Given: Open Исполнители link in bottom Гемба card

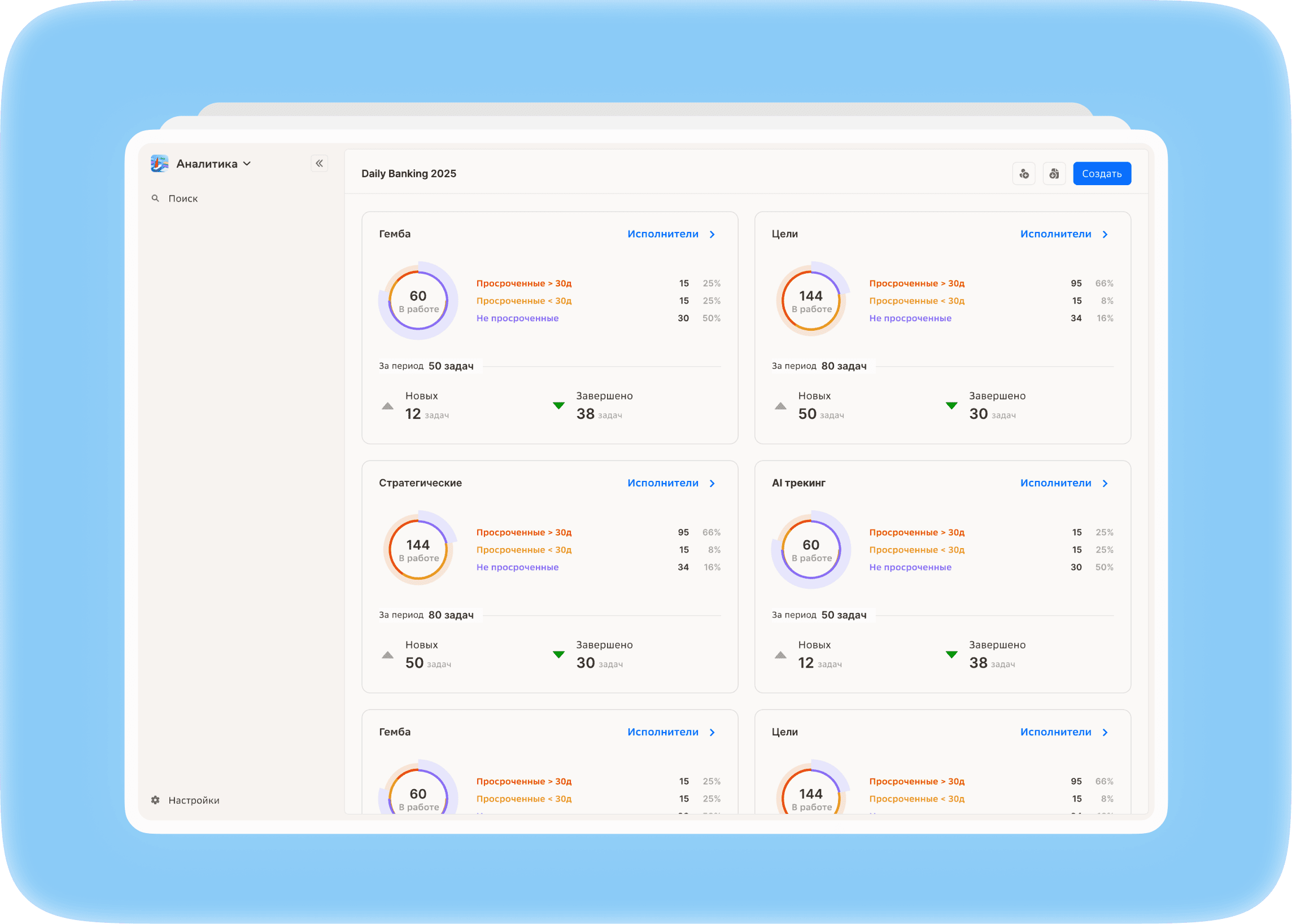Looking at the screenshot, I should click(662, 732).
